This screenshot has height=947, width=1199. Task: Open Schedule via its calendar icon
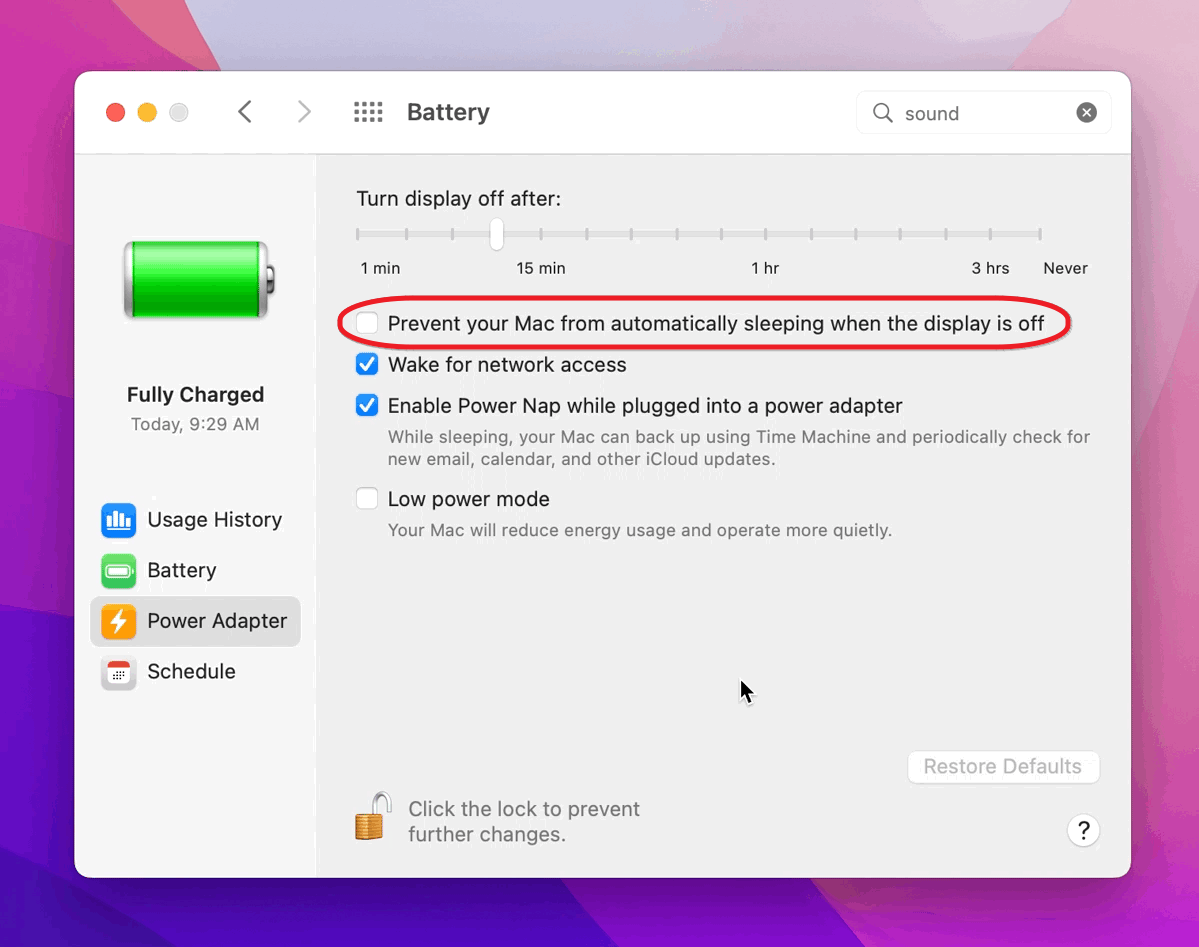pos(118,672)
